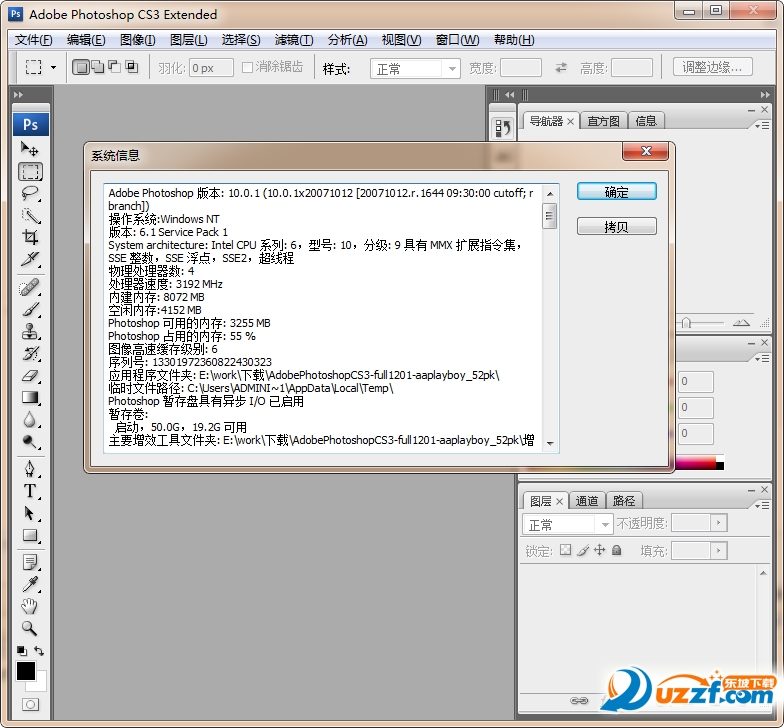Select the Horizontal Type tool
The image size is (784, 728).
pos(30,492)
